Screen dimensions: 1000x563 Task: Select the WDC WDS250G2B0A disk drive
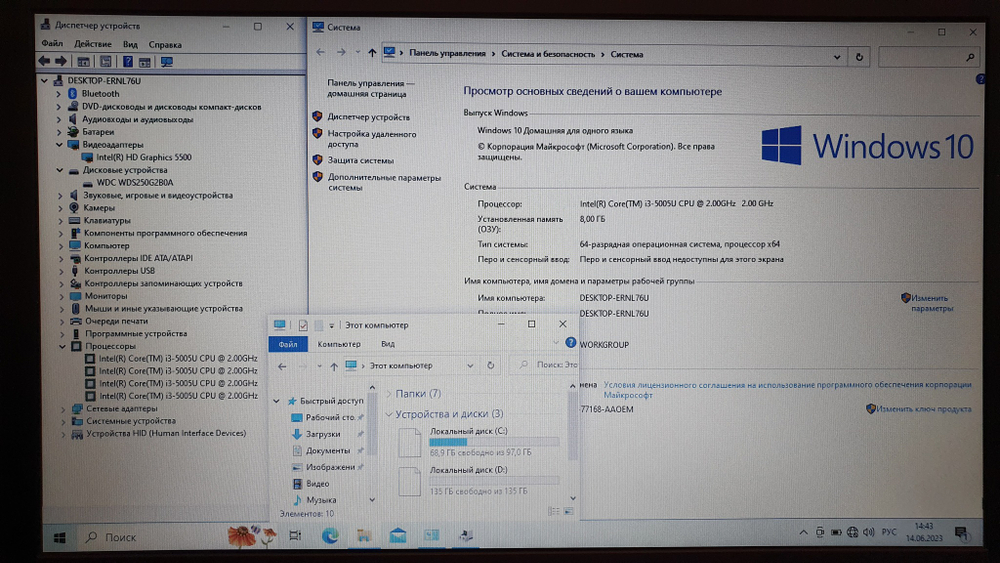[x=135, y=182]
